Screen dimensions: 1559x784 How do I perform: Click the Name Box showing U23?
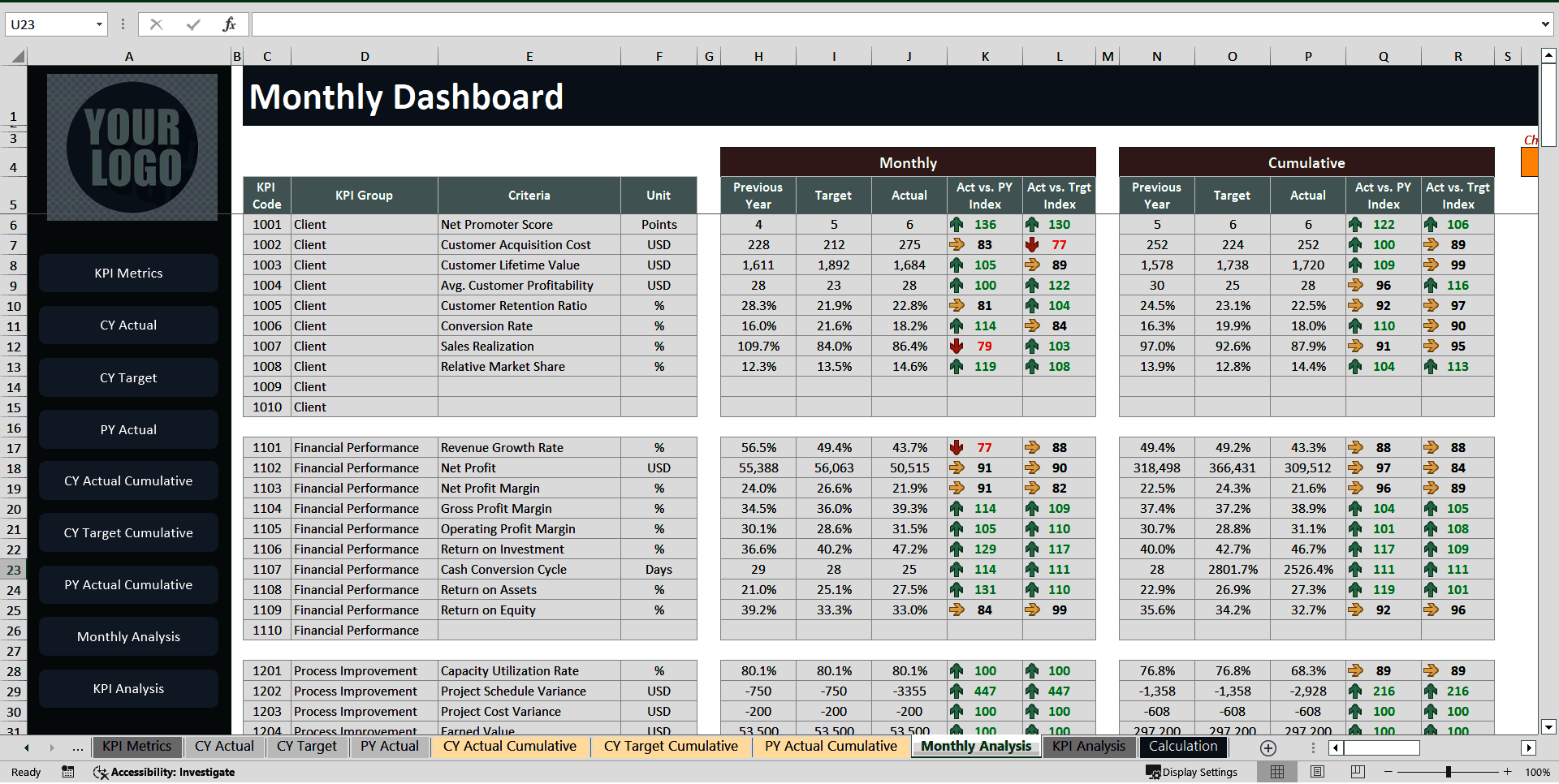click(x=49, y=24)
